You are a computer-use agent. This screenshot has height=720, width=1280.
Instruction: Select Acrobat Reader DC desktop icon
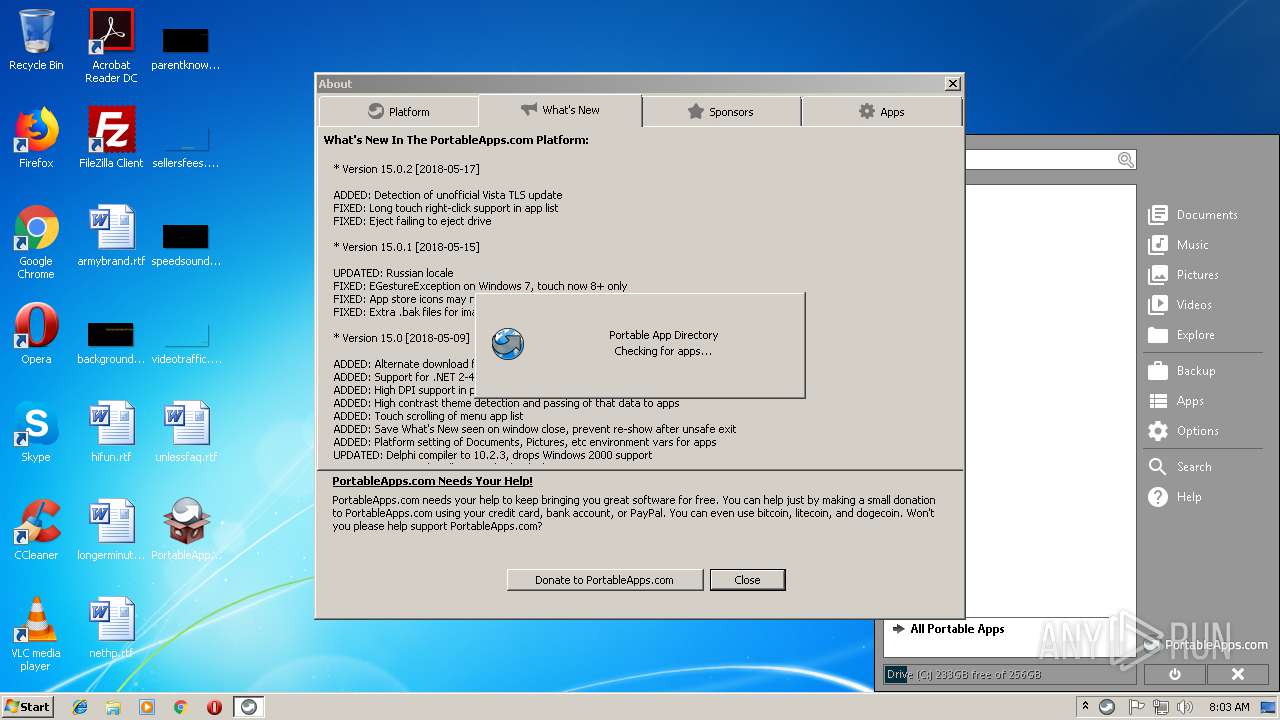pyautogui.click(x=111, y=46)
